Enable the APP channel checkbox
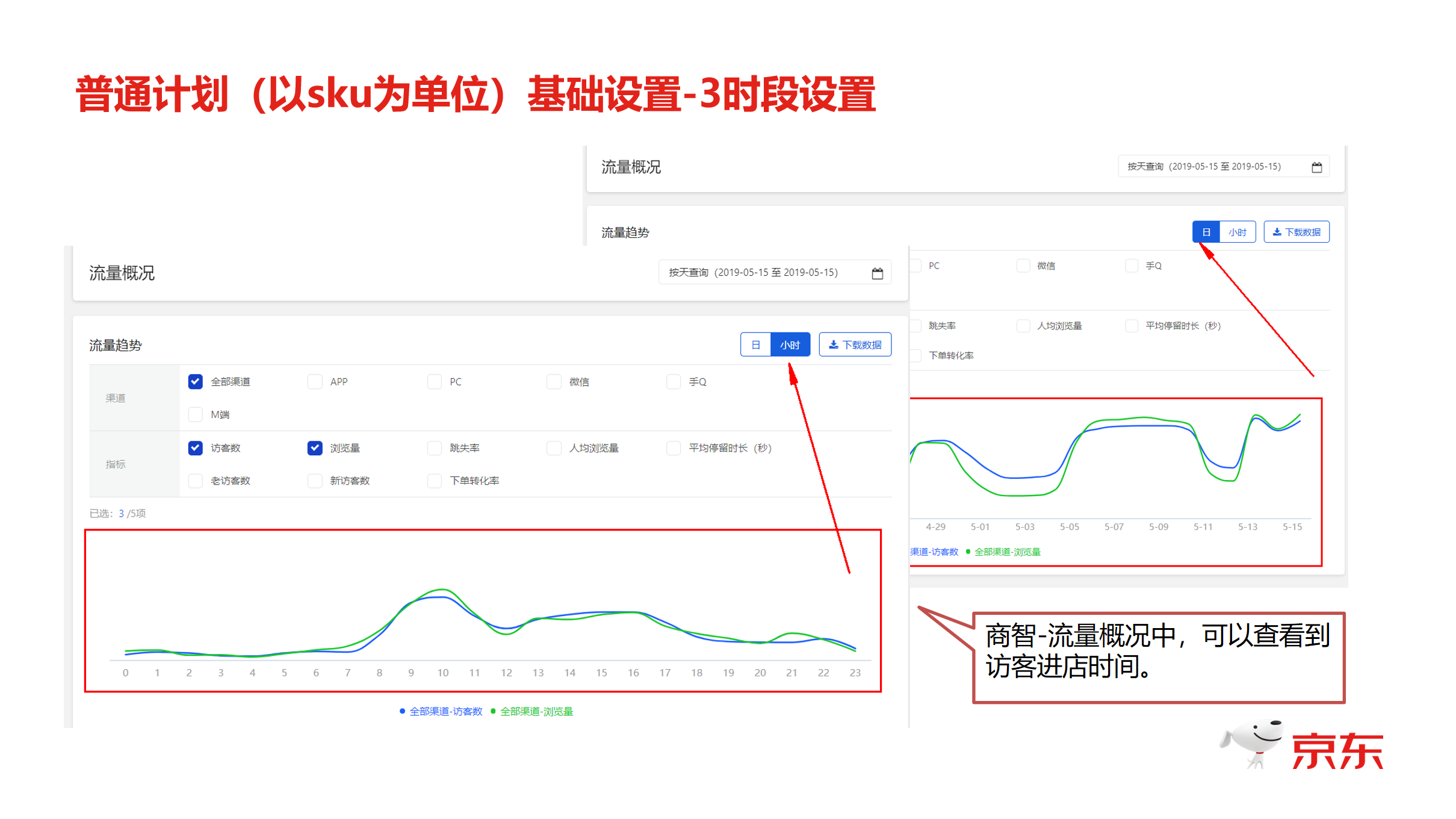This screenshot has width=1456, height=819. click(314, 382)
